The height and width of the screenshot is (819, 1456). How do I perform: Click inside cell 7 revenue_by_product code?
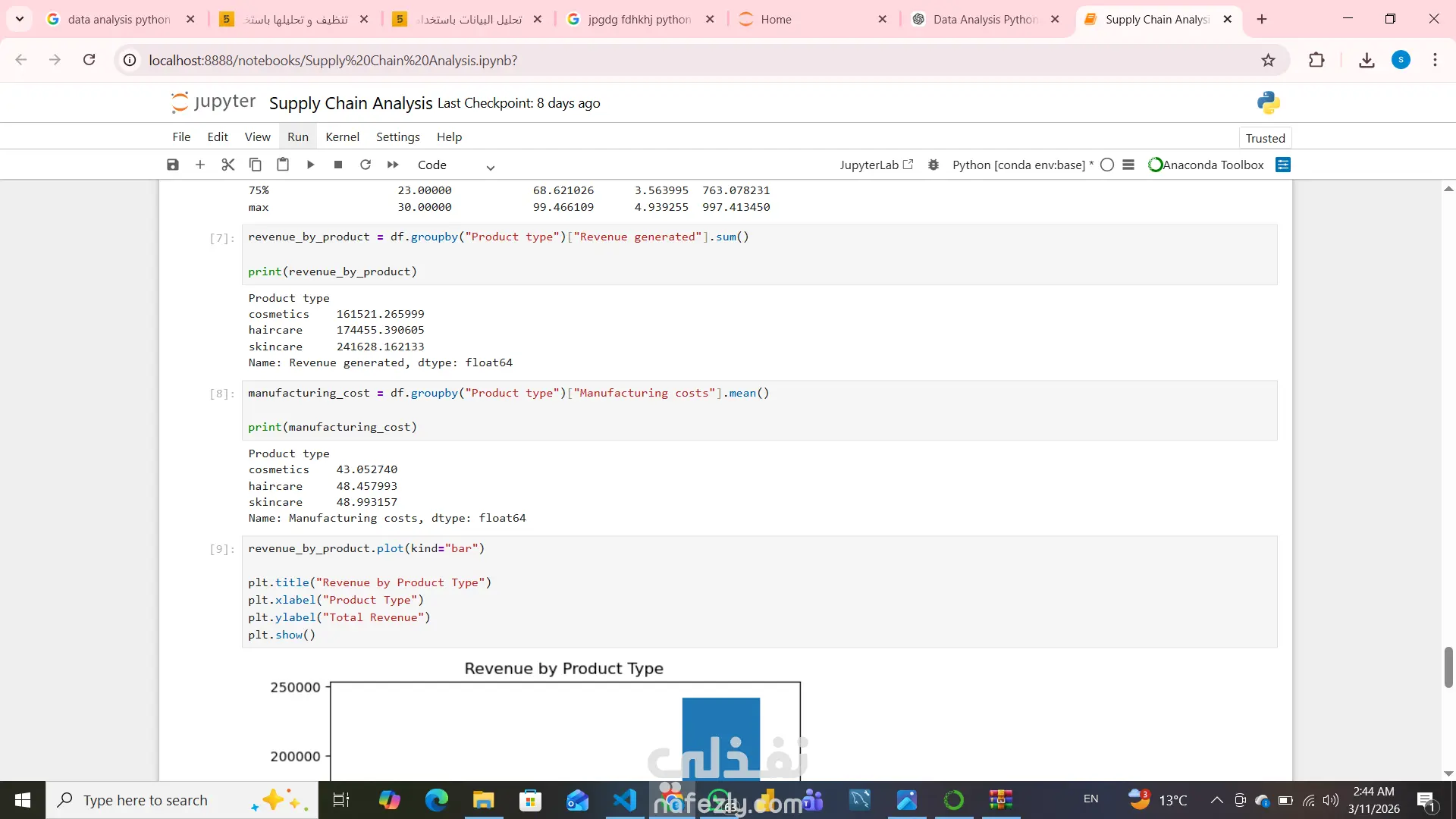(x=759, y=254)
